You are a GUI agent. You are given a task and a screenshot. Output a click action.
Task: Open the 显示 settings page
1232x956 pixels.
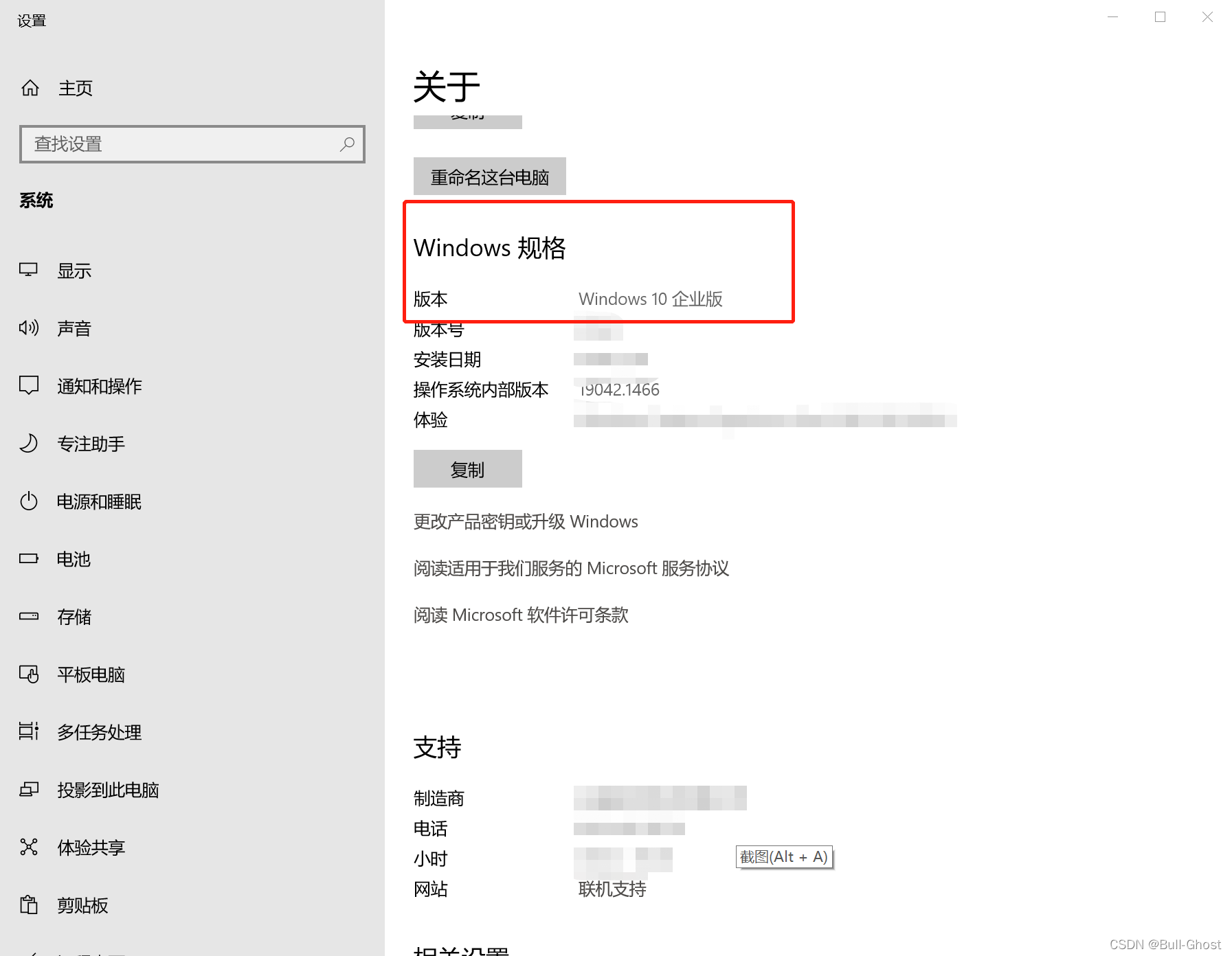tap(192, 271)
